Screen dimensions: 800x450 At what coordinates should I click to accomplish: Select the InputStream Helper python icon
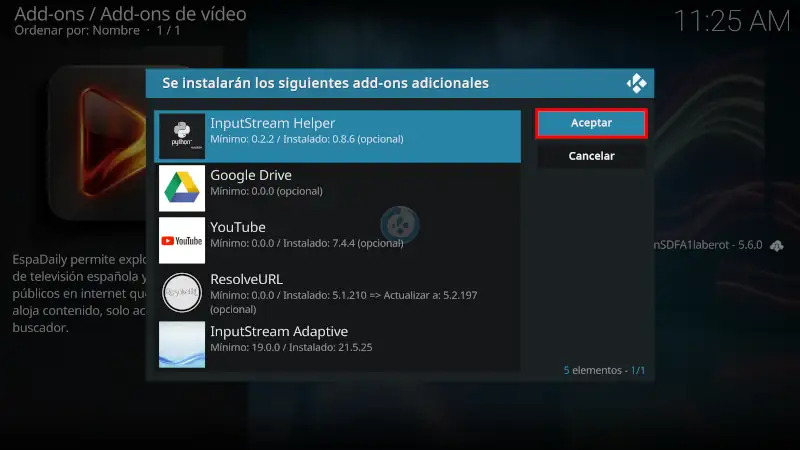coord(182,136)
